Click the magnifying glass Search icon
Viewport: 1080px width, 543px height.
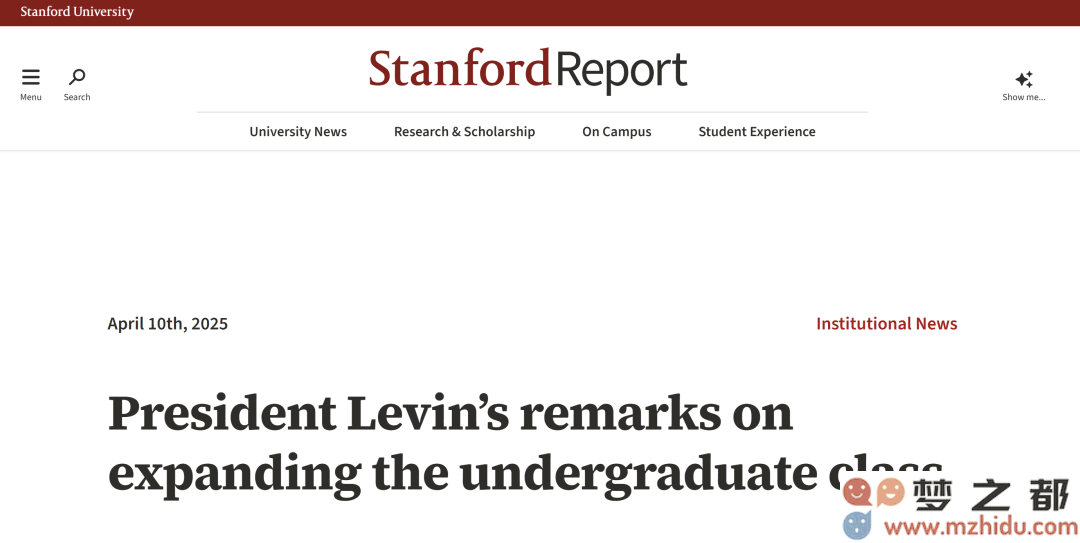tap(77, 76)
